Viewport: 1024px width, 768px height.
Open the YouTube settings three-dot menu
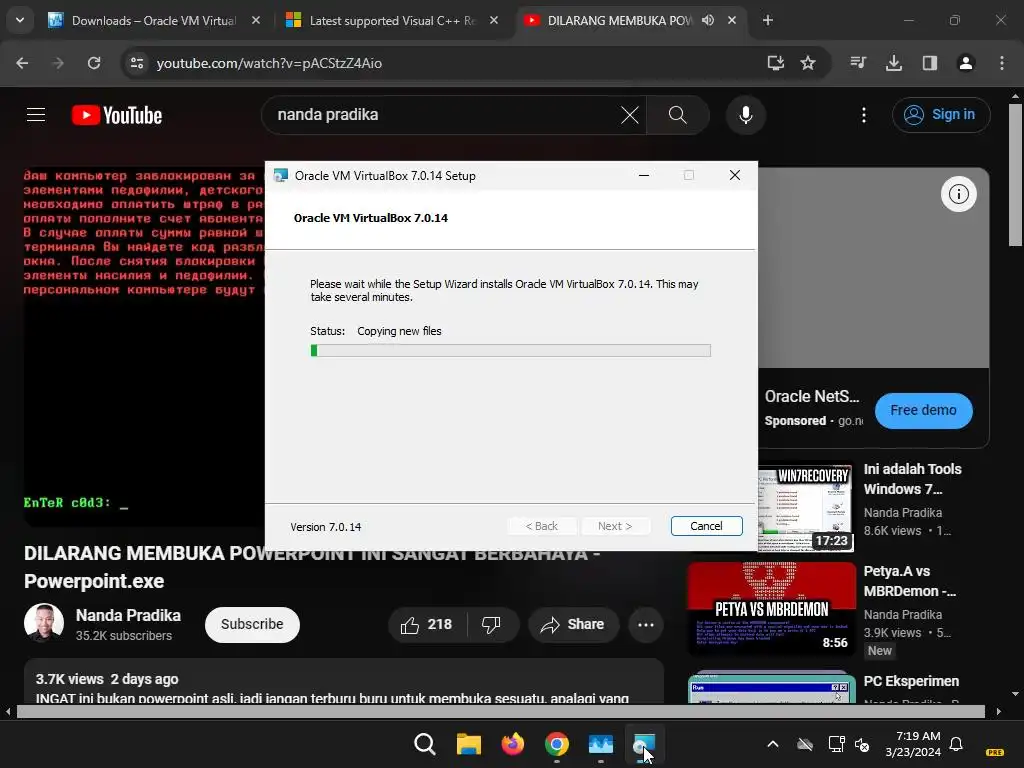(864, 115)
